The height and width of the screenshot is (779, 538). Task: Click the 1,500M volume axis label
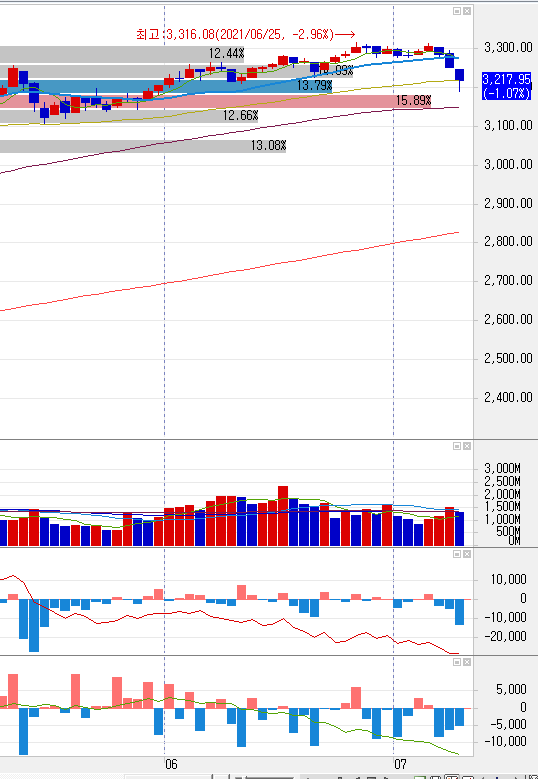click(503, 507)
